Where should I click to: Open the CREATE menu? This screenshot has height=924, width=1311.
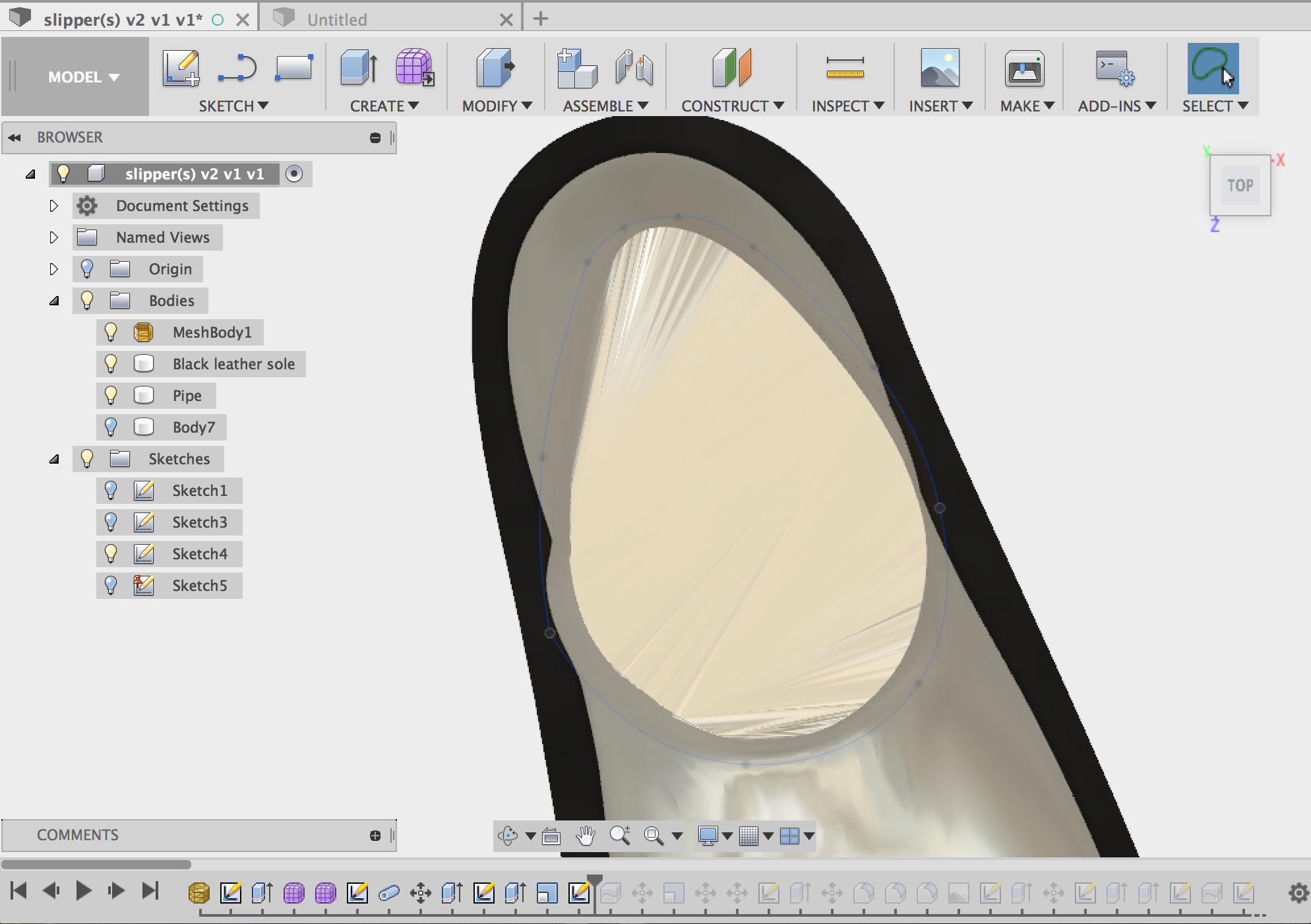[384, 106]
